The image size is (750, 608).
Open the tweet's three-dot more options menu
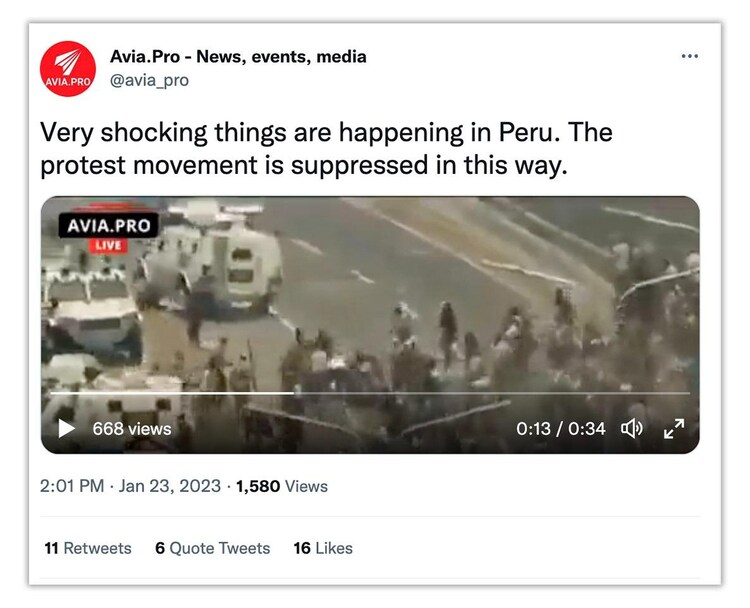[689, 56]
